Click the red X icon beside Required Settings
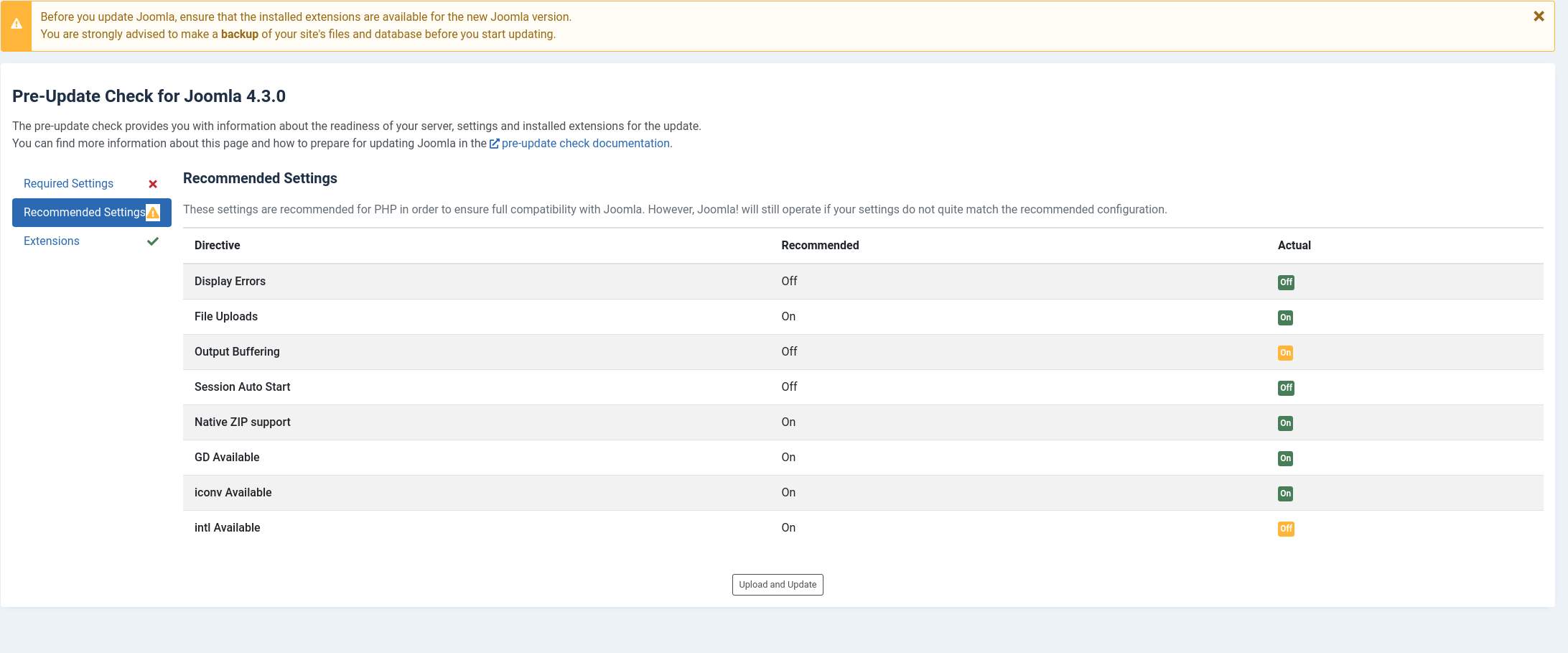Viewport: 1568px width, 653px height. click(153, 184)
